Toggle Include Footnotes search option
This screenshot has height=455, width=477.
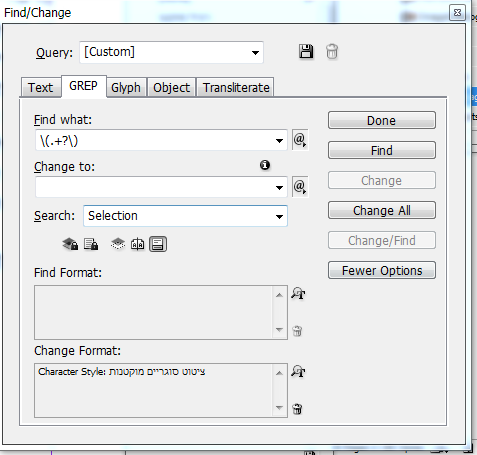point(158,244)
